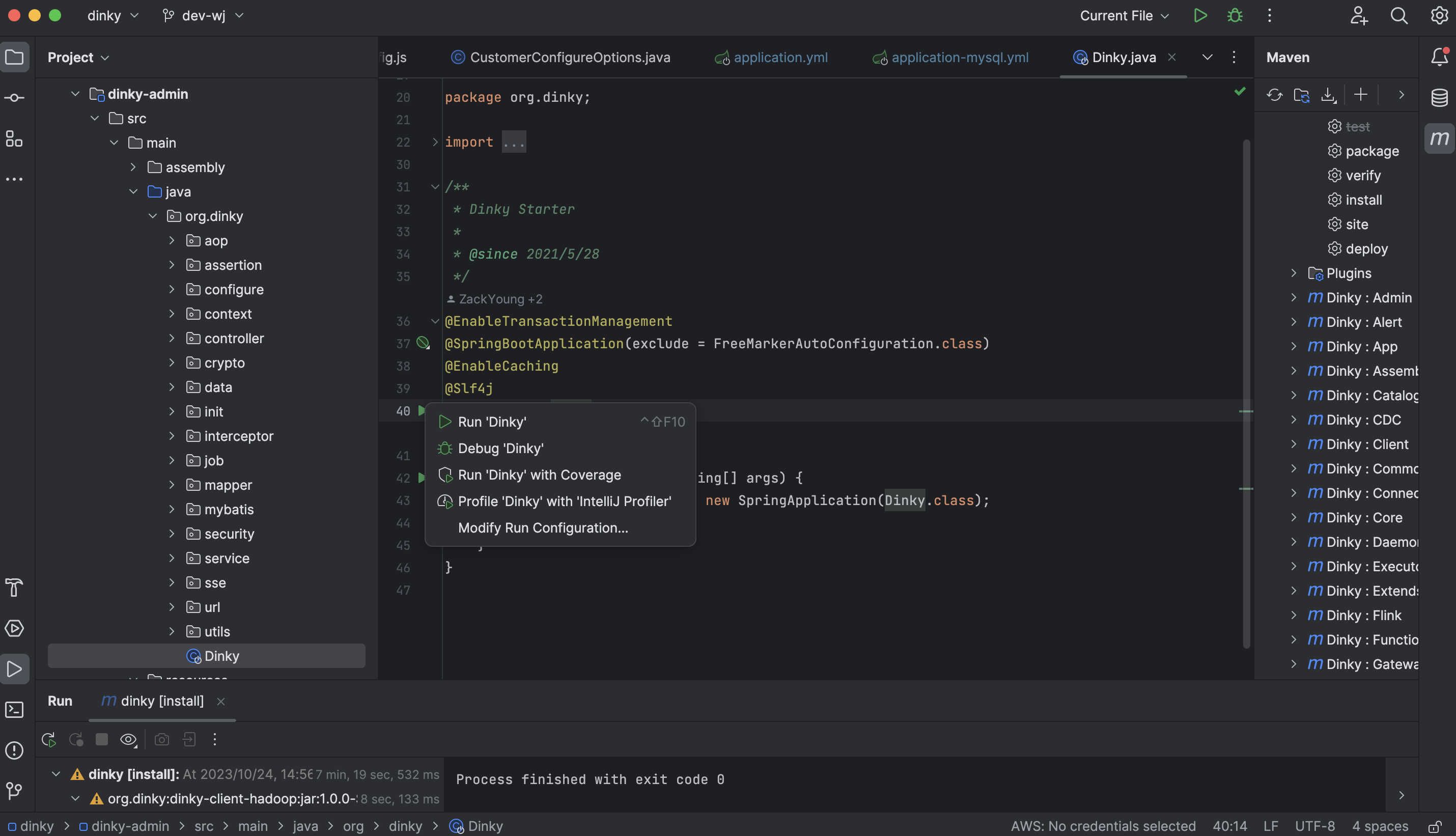Open the Database tool window

(x=1440, y=98)
